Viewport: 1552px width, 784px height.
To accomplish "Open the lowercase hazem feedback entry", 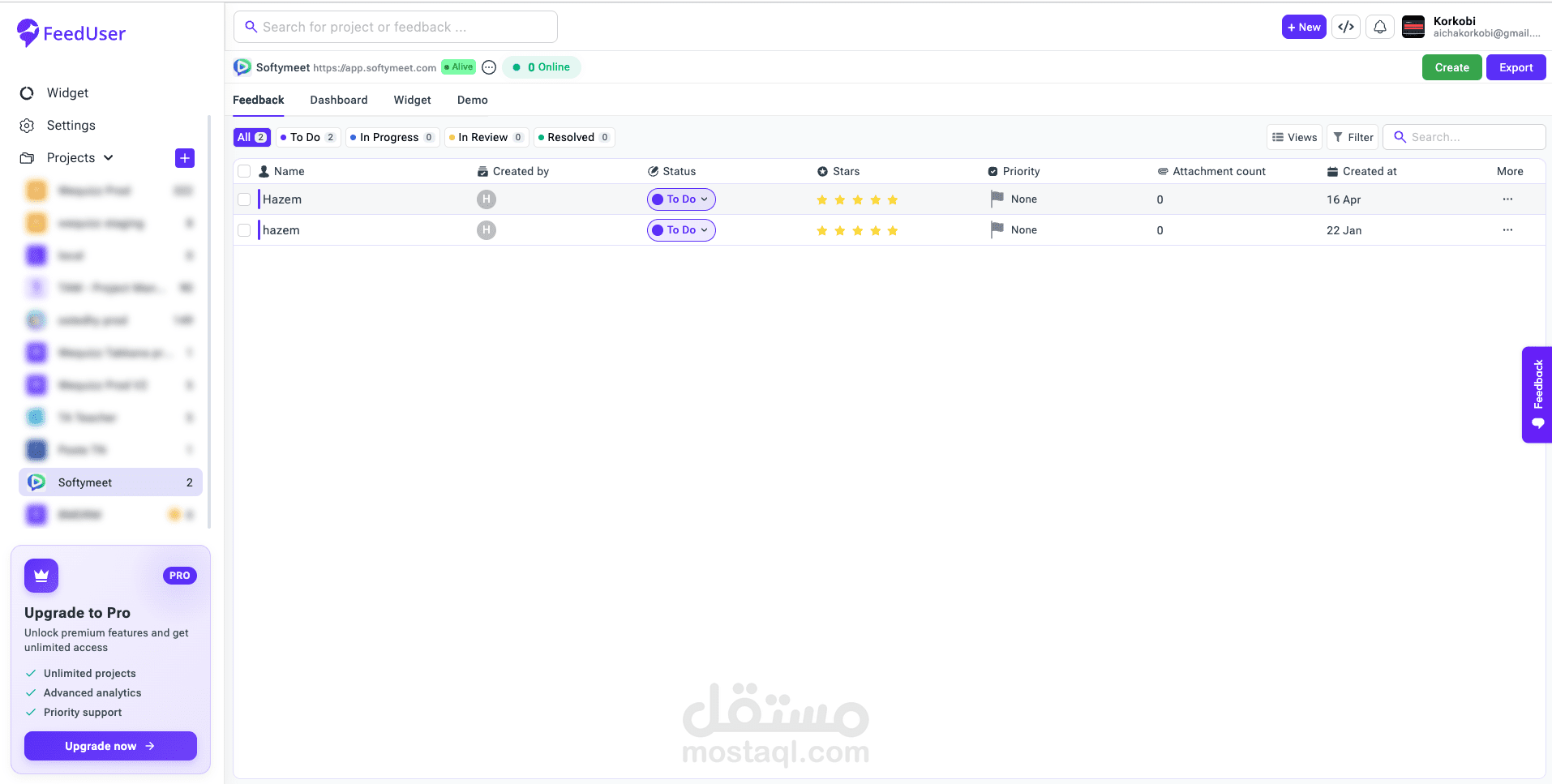I will 281,230.
